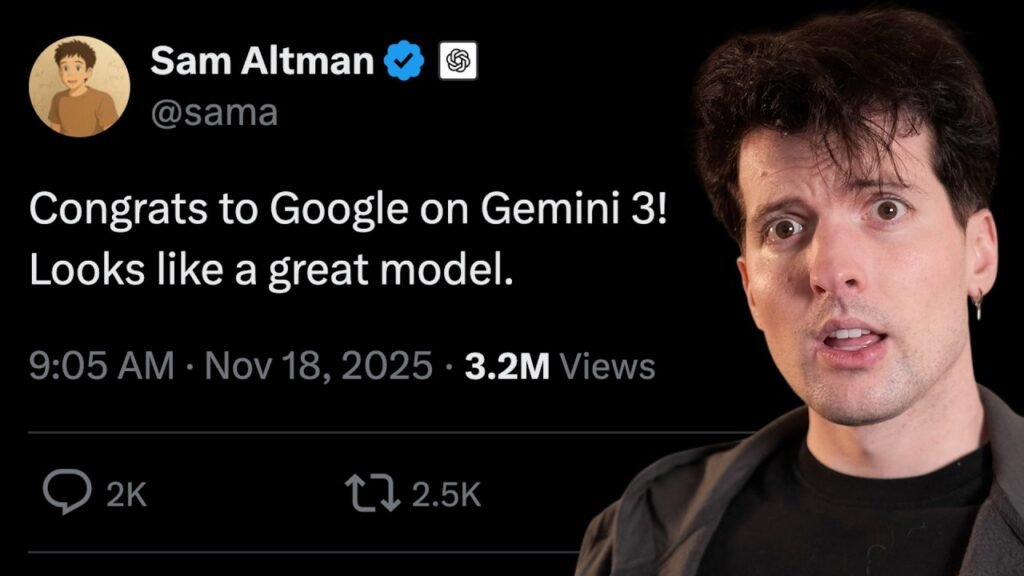Open the @sama handle
Screen dimensions: 1024x576
tap(214, 112)
